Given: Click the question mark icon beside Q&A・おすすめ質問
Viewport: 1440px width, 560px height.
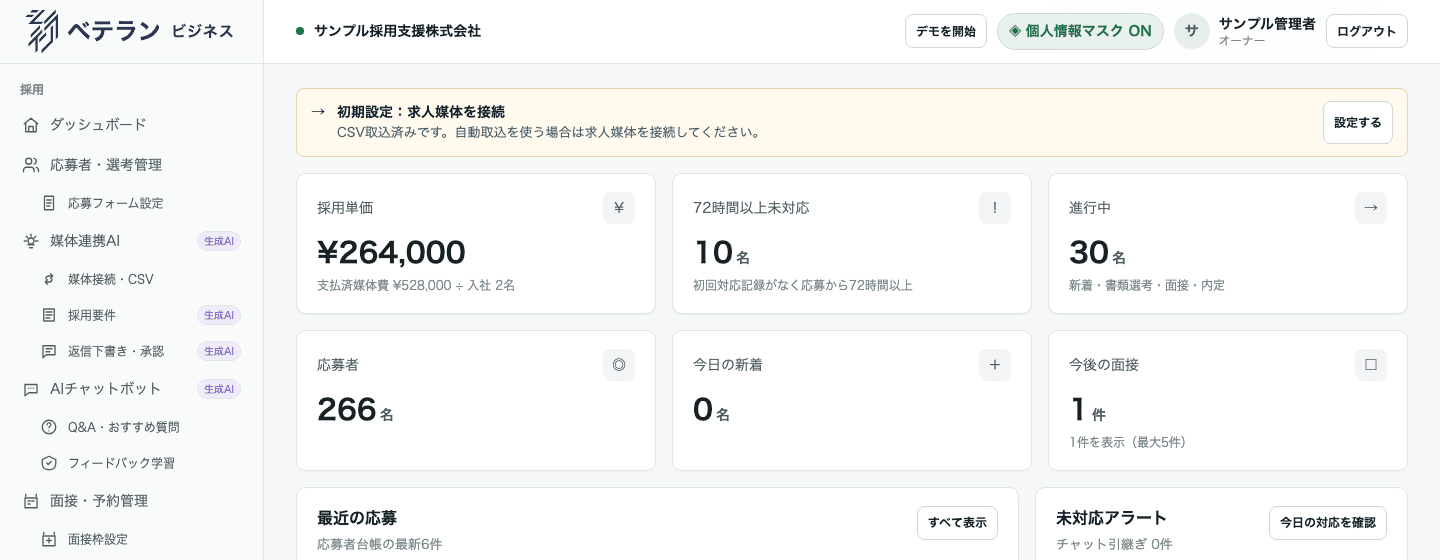Looking at the screenshot, I should click(49, 427).
